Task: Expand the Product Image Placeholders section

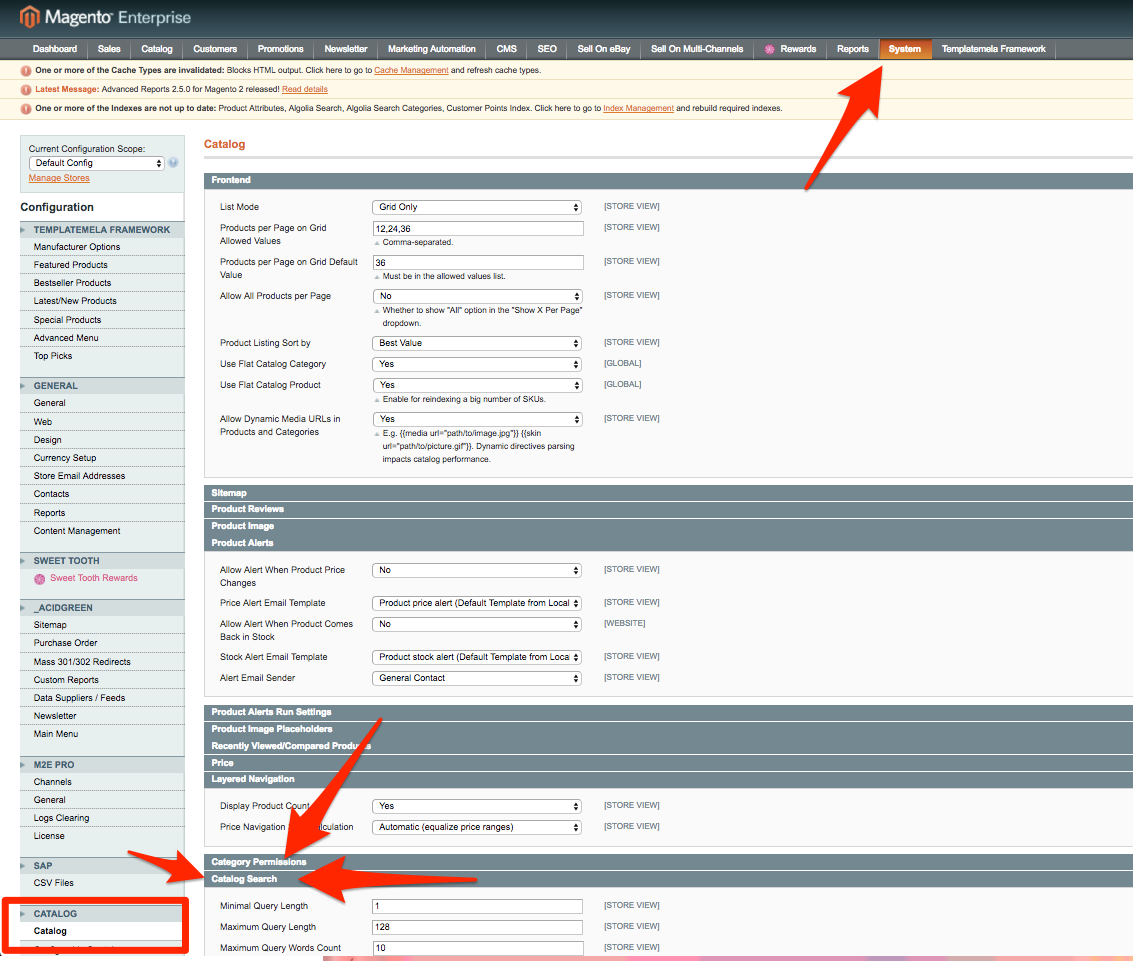Action: pos(668,729)
